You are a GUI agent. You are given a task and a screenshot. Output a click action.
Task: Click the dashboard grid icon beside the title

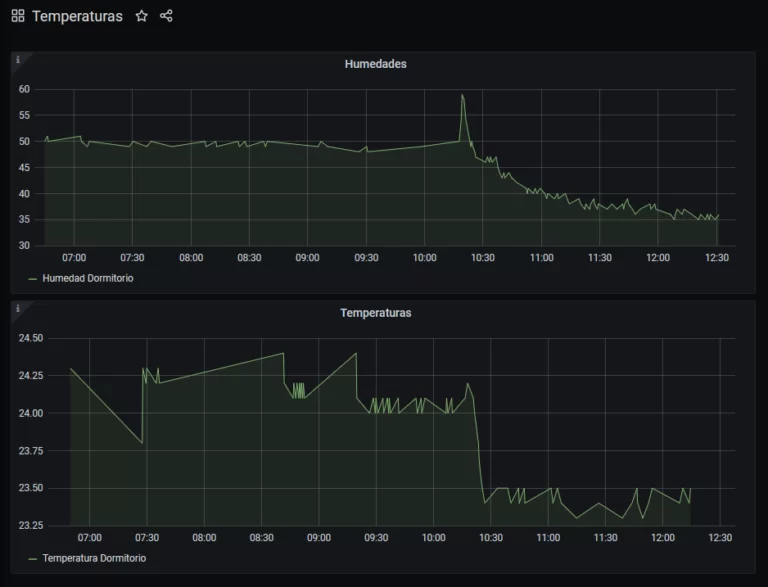point(18,16)
